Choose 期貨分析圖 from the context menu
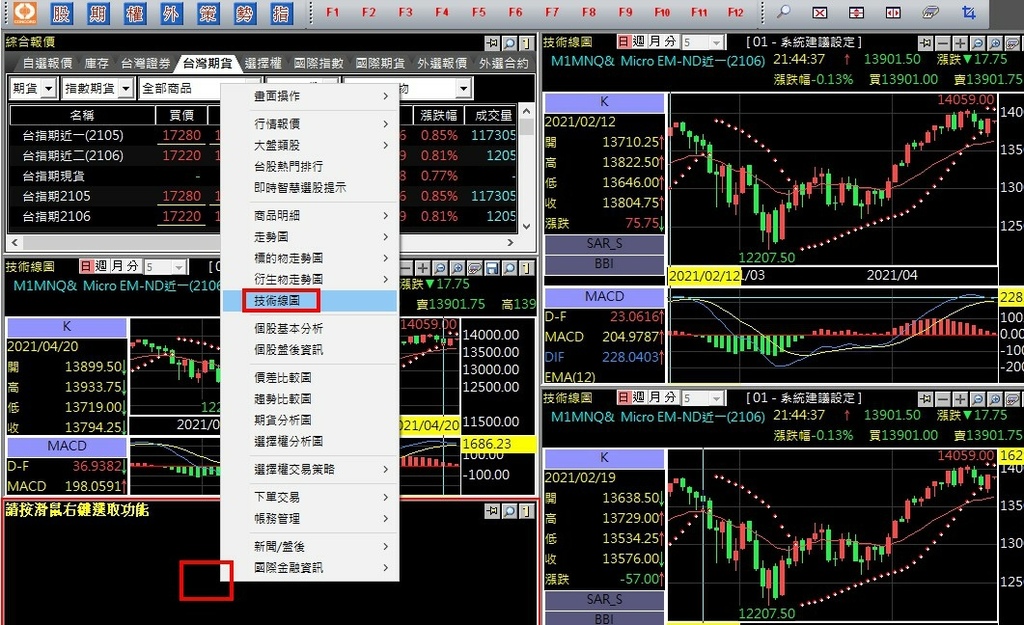The width and height of the screenshot is (1024, 625). coord(310,420)
